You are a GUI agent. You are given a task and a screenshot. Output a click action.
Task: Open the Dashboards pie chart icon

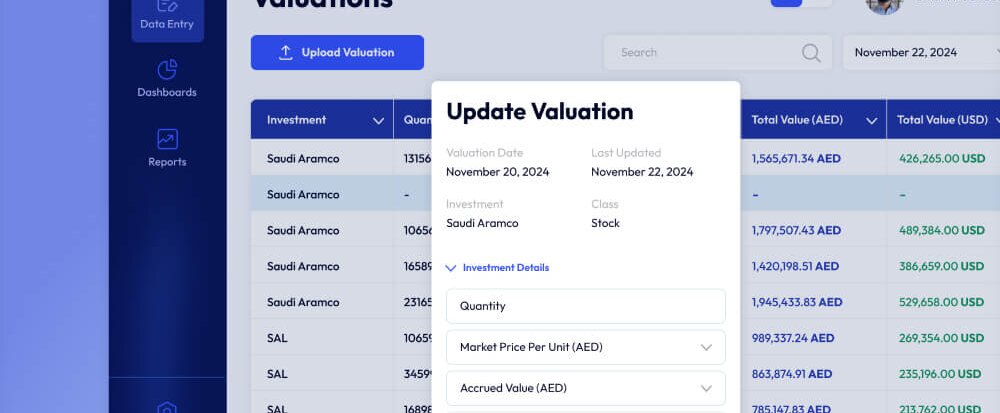[x=167, y=70]
